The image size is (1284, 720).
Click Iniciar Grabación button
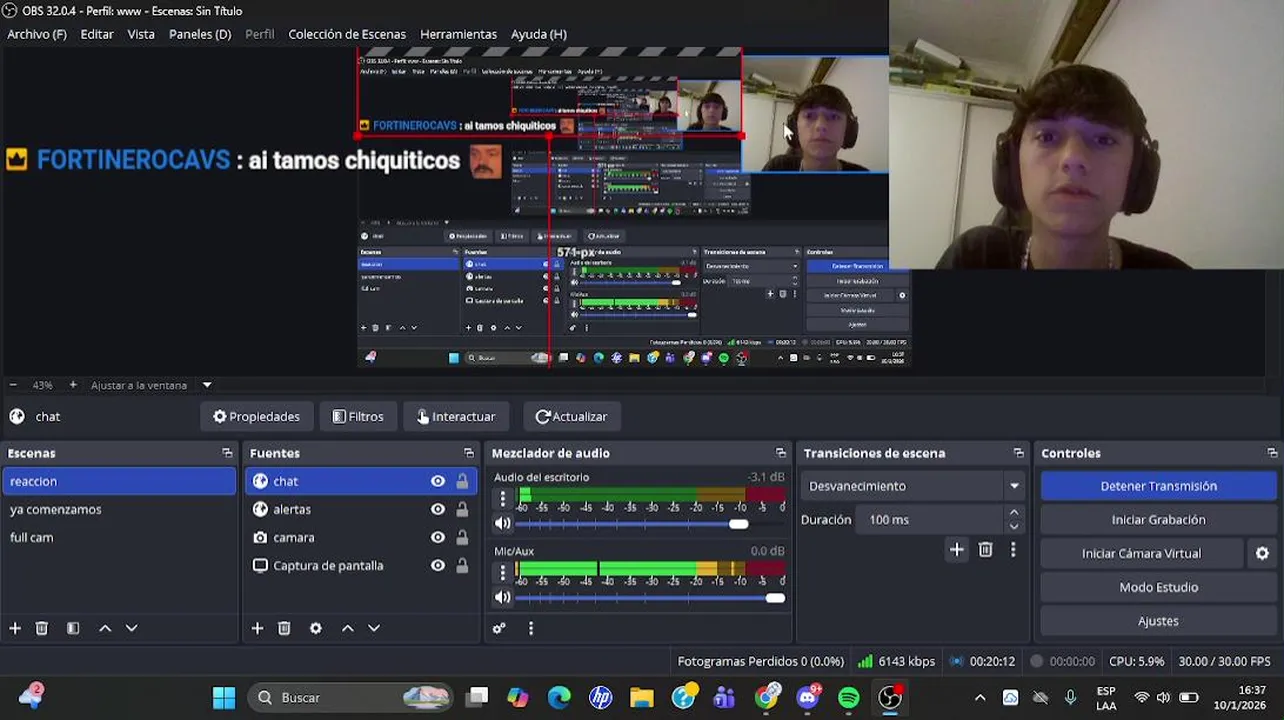pyautogui.click(x=1158, y=520)
